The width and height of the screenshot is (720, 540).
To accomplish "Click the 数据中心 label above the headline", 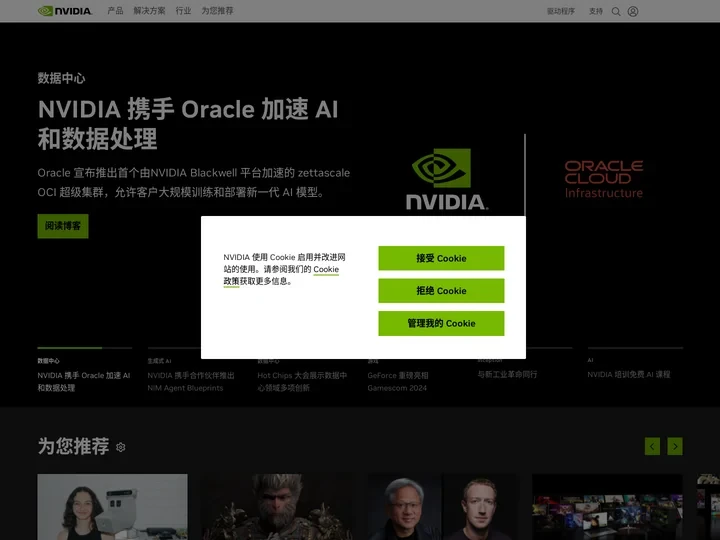I will (x=62, y=78).
